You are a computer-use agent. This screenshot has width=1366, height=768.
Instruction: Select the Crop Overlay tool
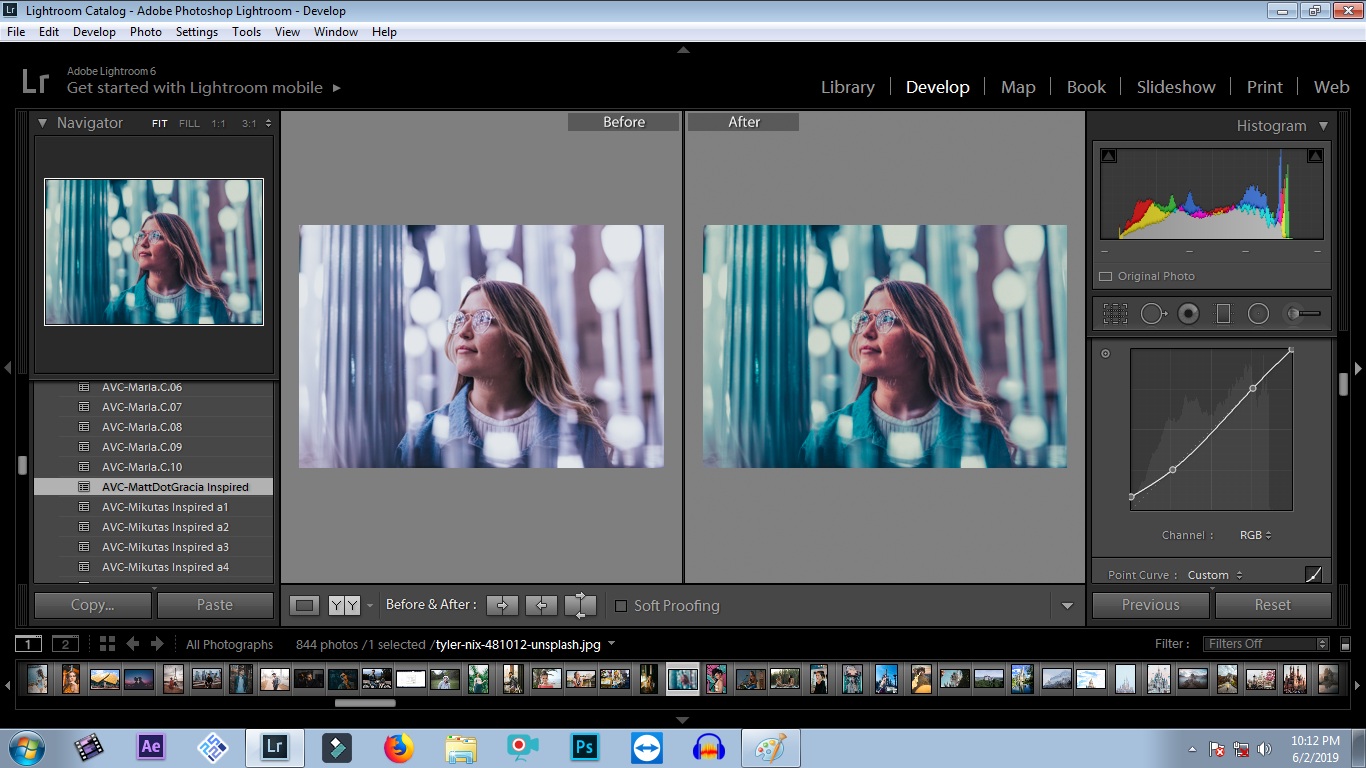1115,314
